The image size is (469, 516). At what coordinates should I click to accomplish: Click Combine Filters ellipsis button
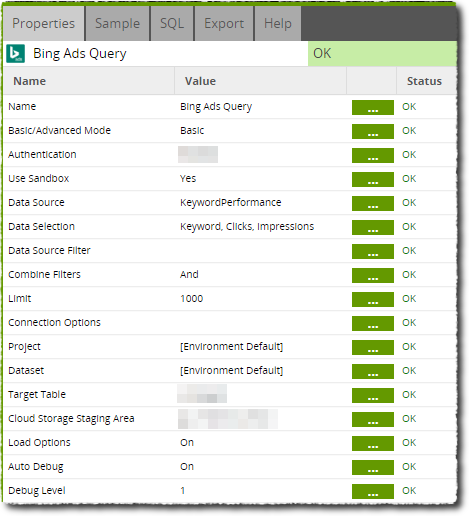[x=373, y=275]
